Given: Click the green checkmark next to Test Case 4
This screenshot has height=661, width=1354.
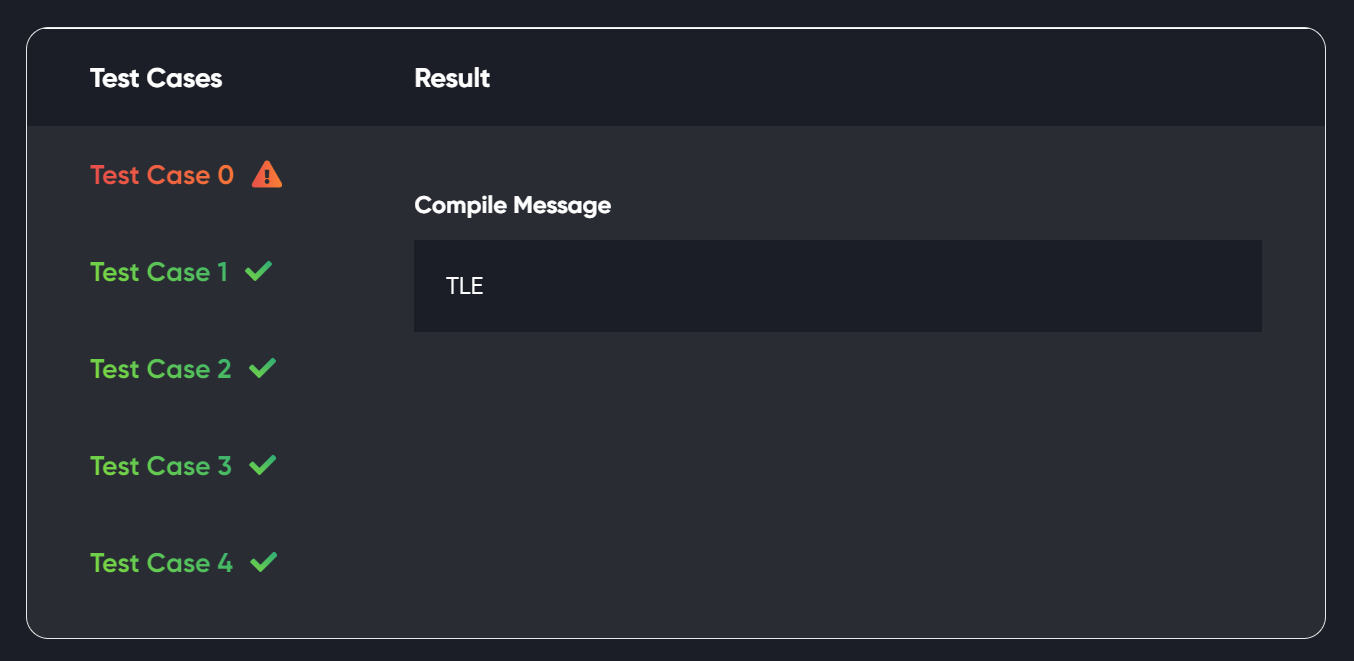Looking at the screenshot, I should 263,562.
